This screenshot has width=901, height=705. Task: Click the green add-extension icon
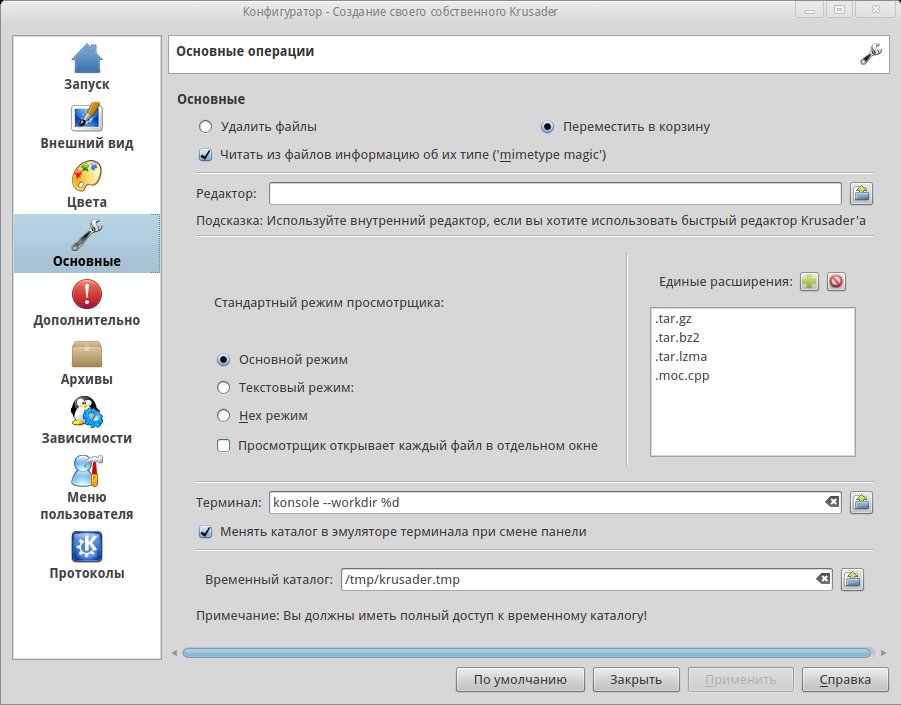click(x=810, y=282)
